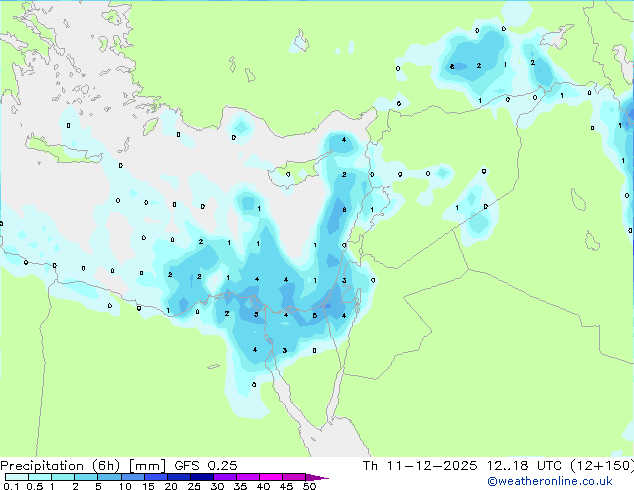Select the 2–5 mm legend color swatch

pos(86,477)
